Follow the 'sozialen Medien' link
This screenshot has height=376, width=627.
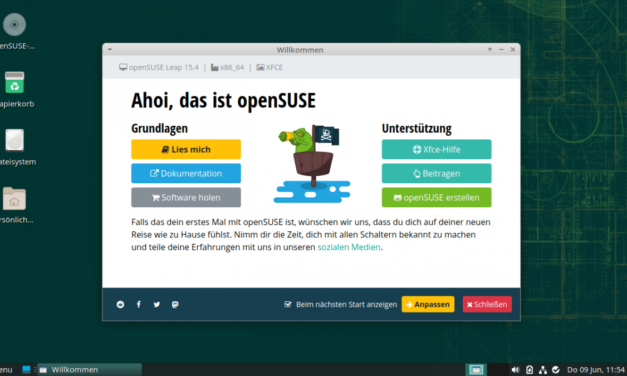349,247
